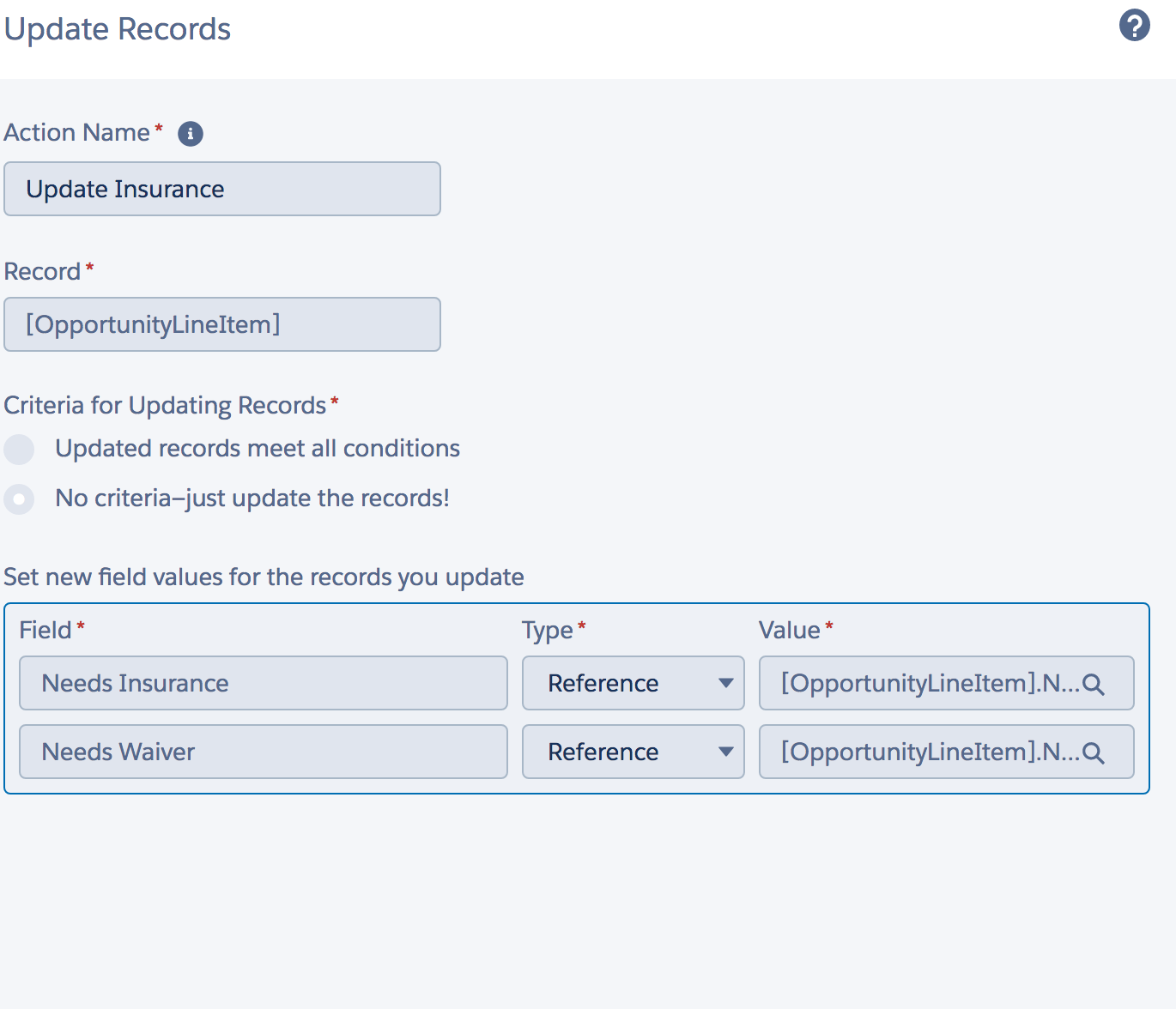This screenshot has height=1009, width=1176.
Task: Click the "Update Records" panel heading
Action: [x=118, y=29]
